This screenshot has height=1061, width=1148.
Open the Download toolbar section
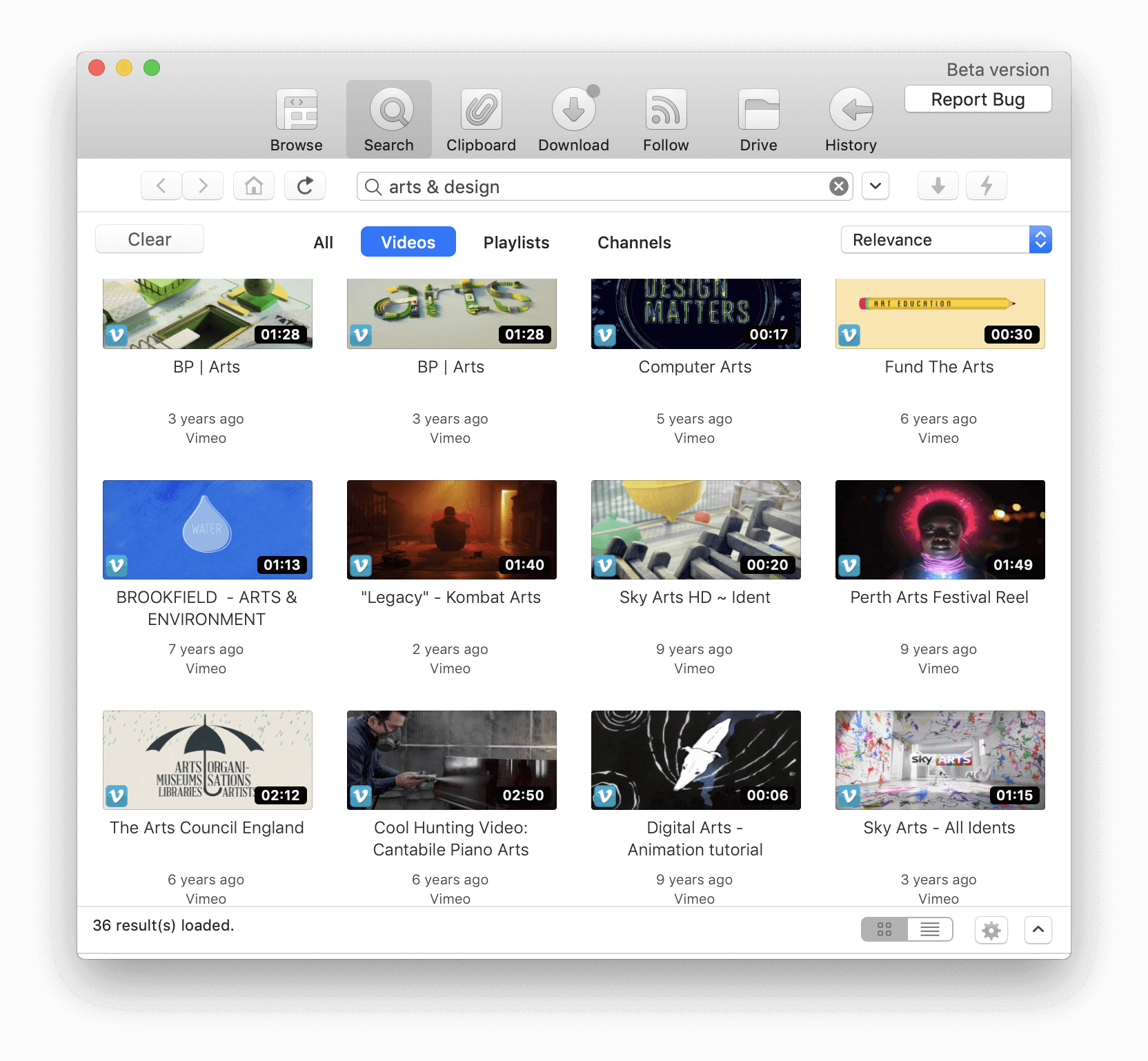574,119
